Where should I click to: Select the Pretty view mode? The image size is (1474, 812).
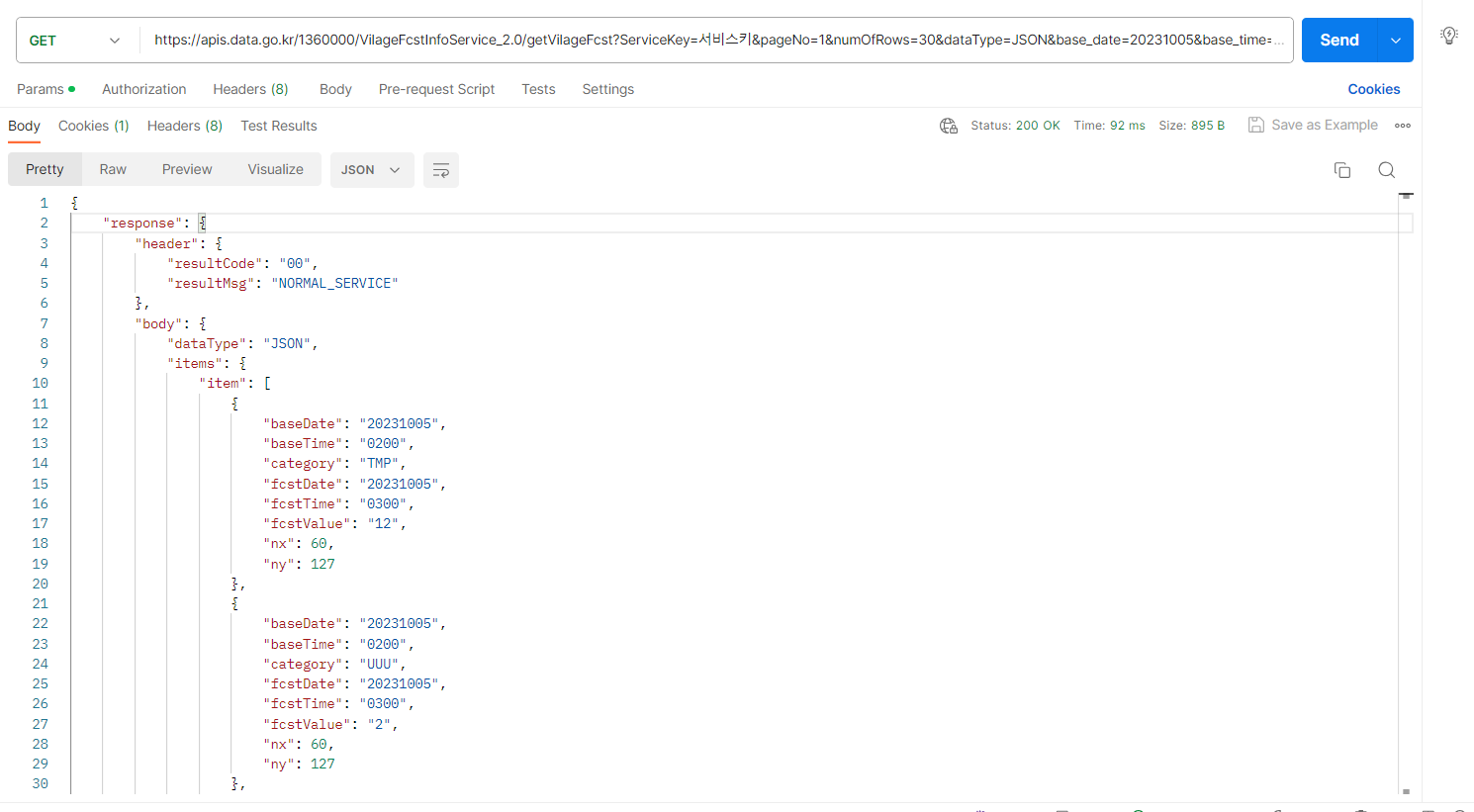[45, 169]
